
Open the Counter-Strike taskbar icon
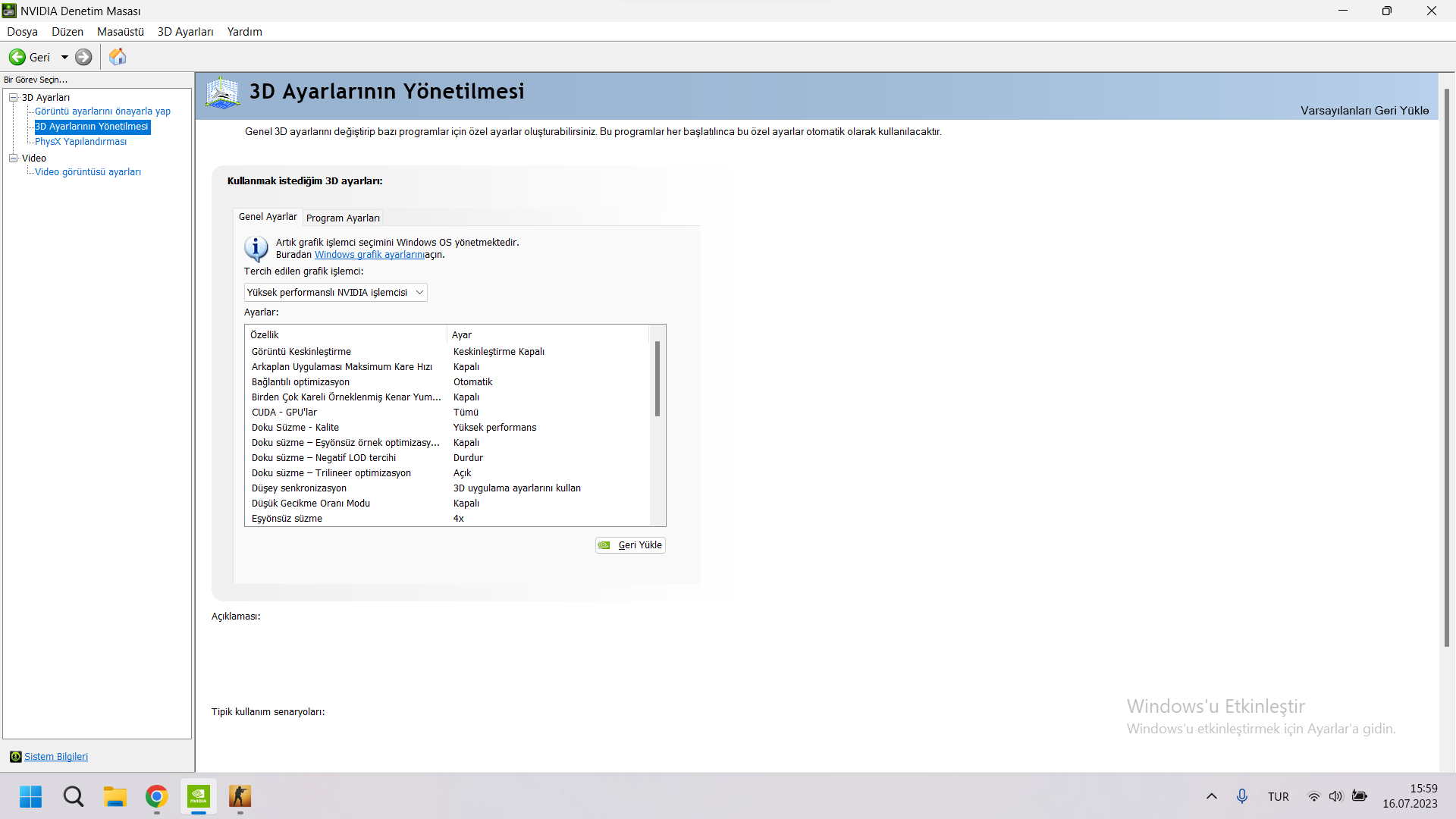tap(240, 796)
